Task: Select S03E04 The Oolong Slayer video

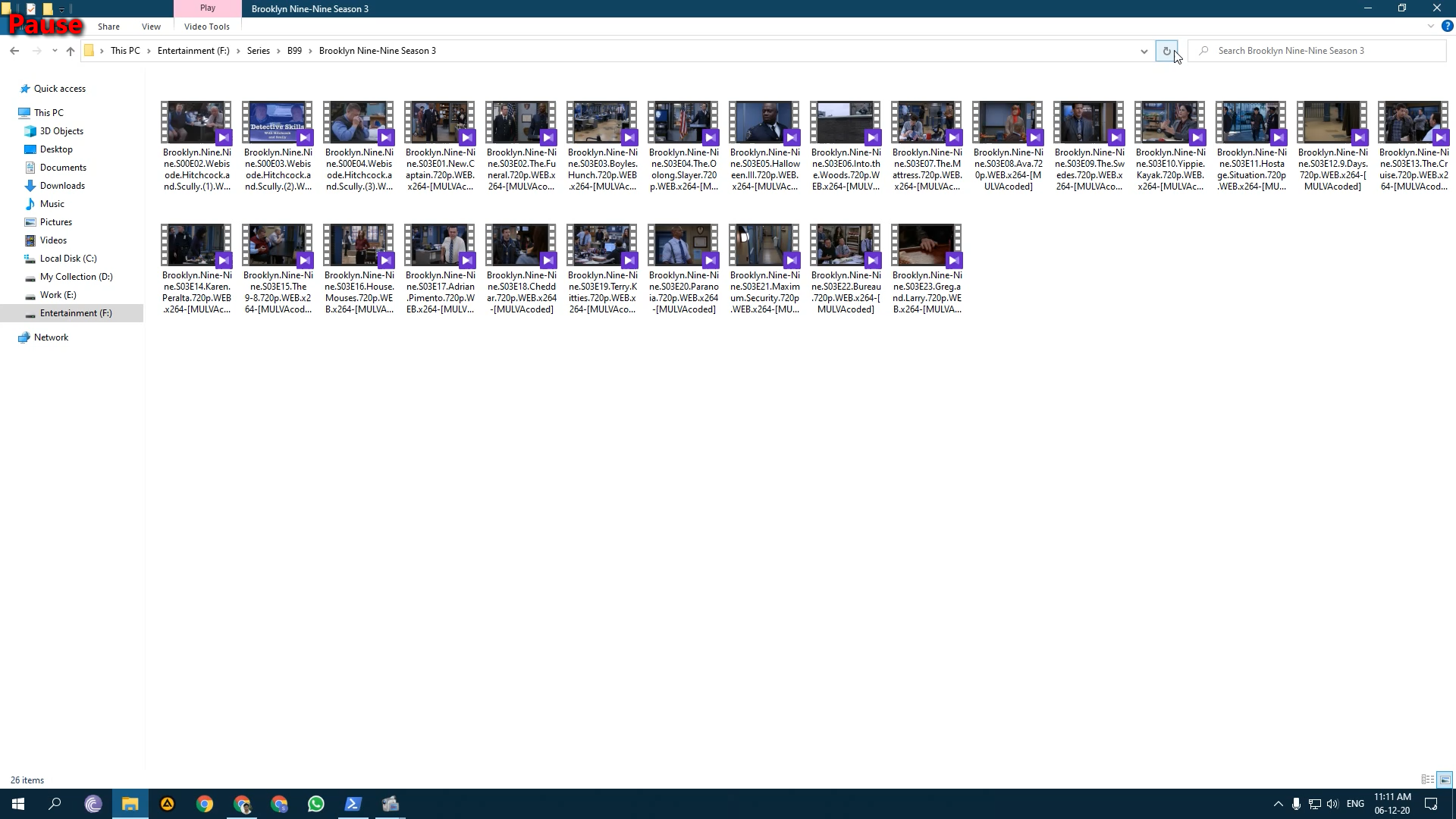Action: tap(683, 146)
